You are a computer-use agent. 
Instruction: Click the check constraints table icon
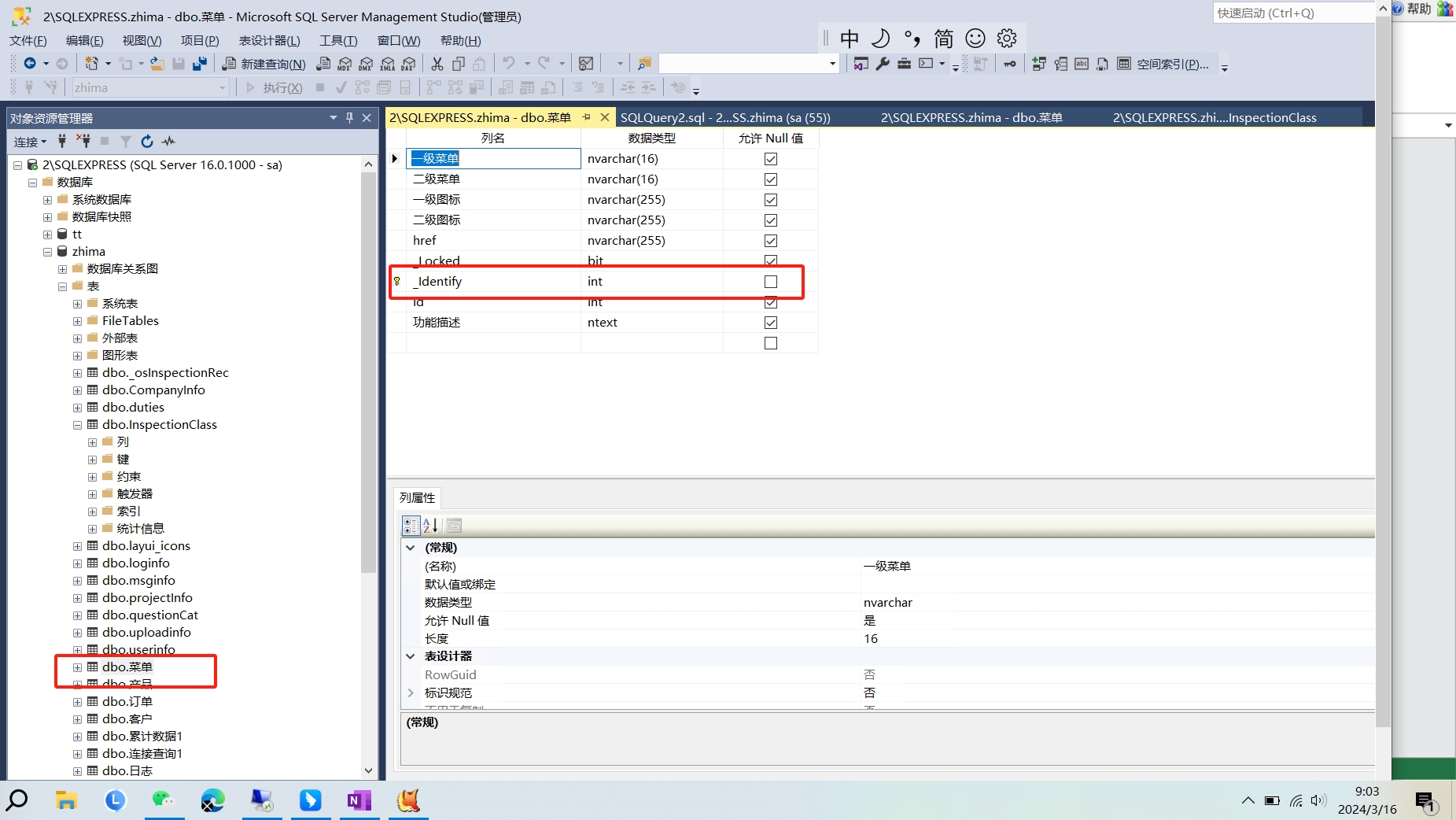click(1124, 64)
